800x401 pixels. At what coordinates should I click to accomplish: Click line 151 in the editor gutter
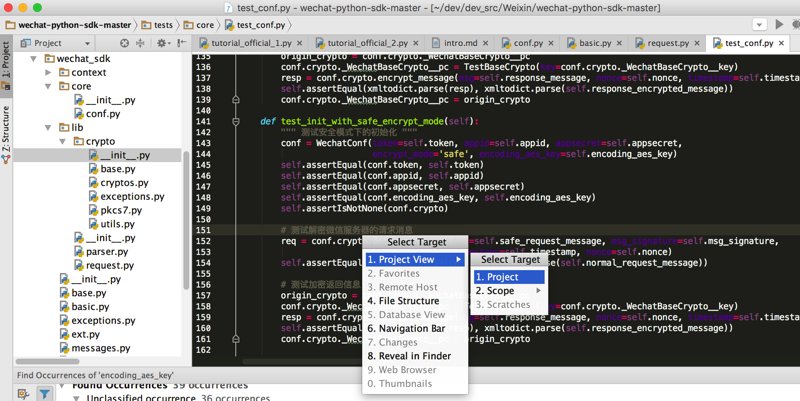(x=203, y=230)
